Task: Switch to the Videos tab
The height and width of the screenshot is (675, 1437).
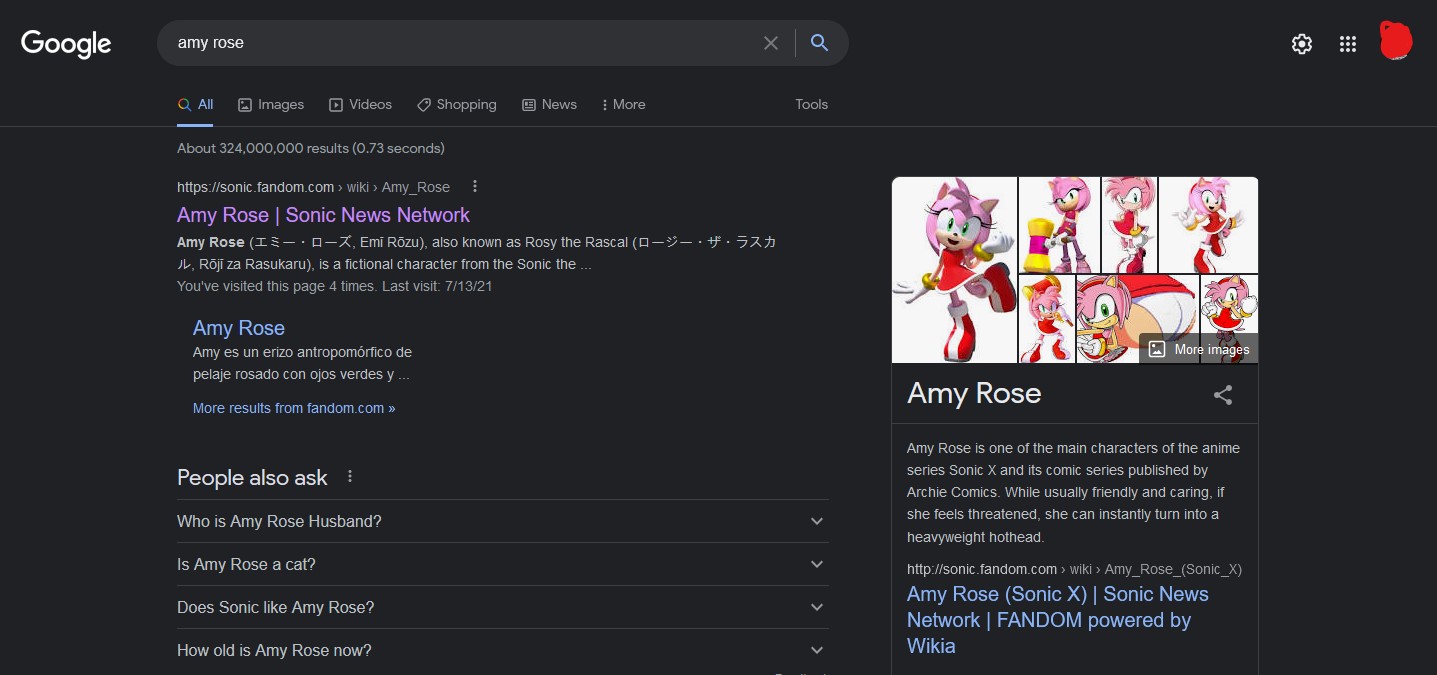Action: (361, 104)
